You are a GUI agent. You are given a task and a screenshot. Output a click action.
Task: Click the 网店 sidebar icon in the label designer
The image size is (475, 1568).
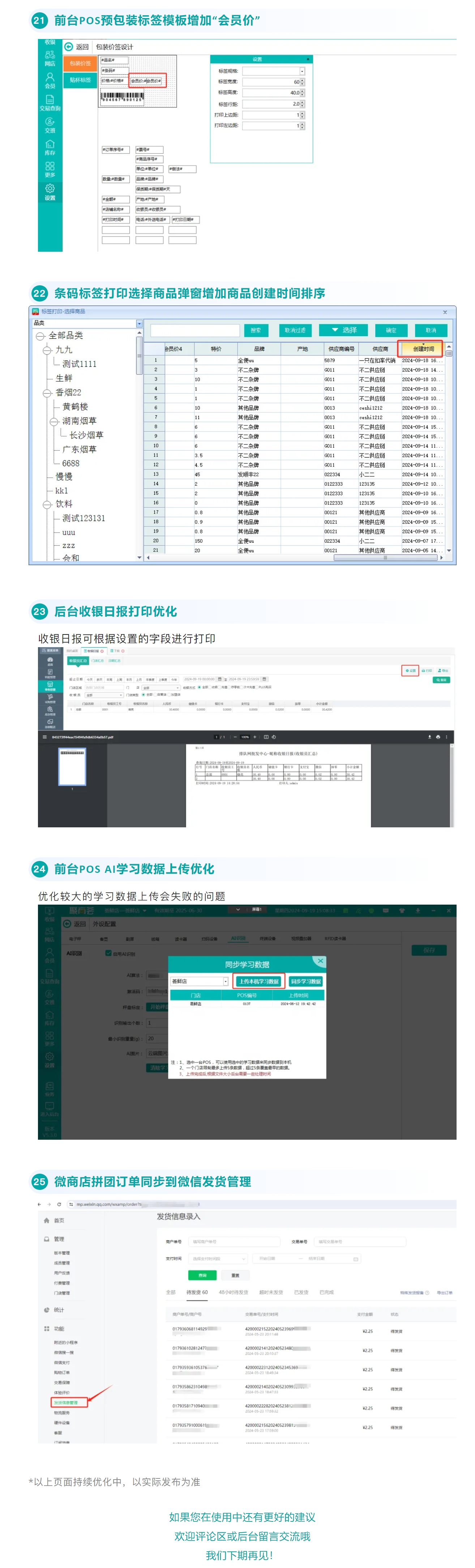(x=50, y=55)
